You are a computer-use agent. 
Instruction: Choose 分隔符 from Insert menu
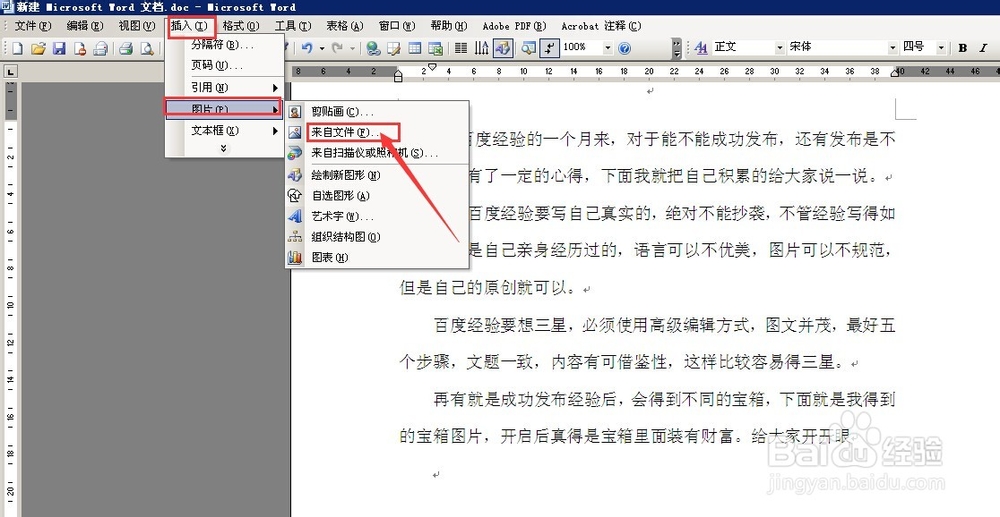click(x=223, y=45)
